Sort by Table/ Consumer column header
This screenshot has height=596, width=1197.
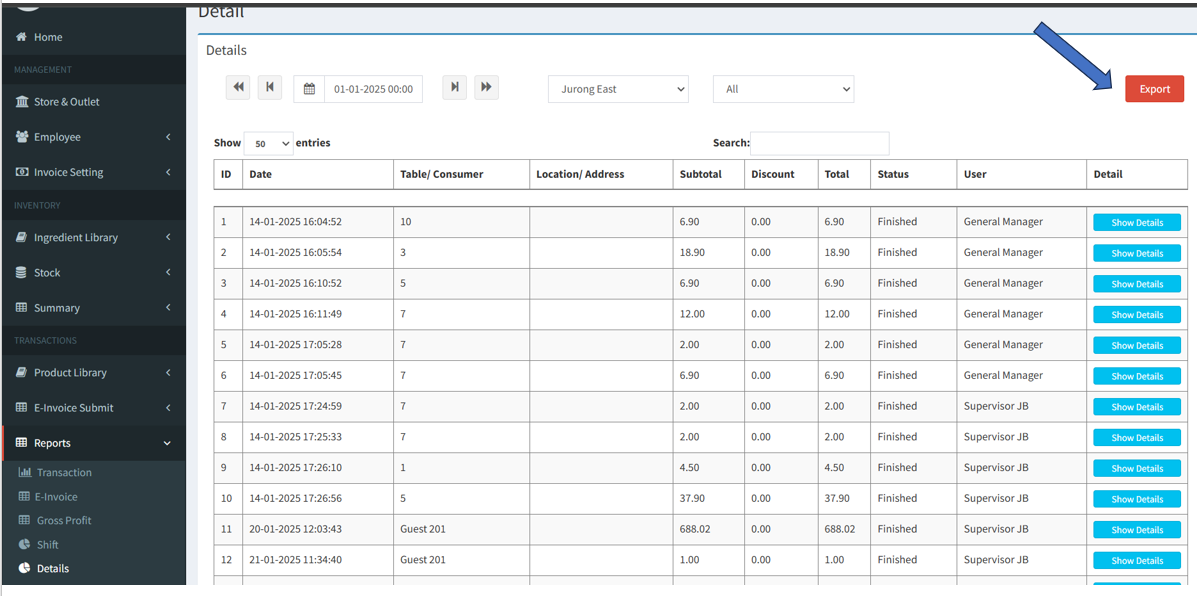tap(461, 174)
